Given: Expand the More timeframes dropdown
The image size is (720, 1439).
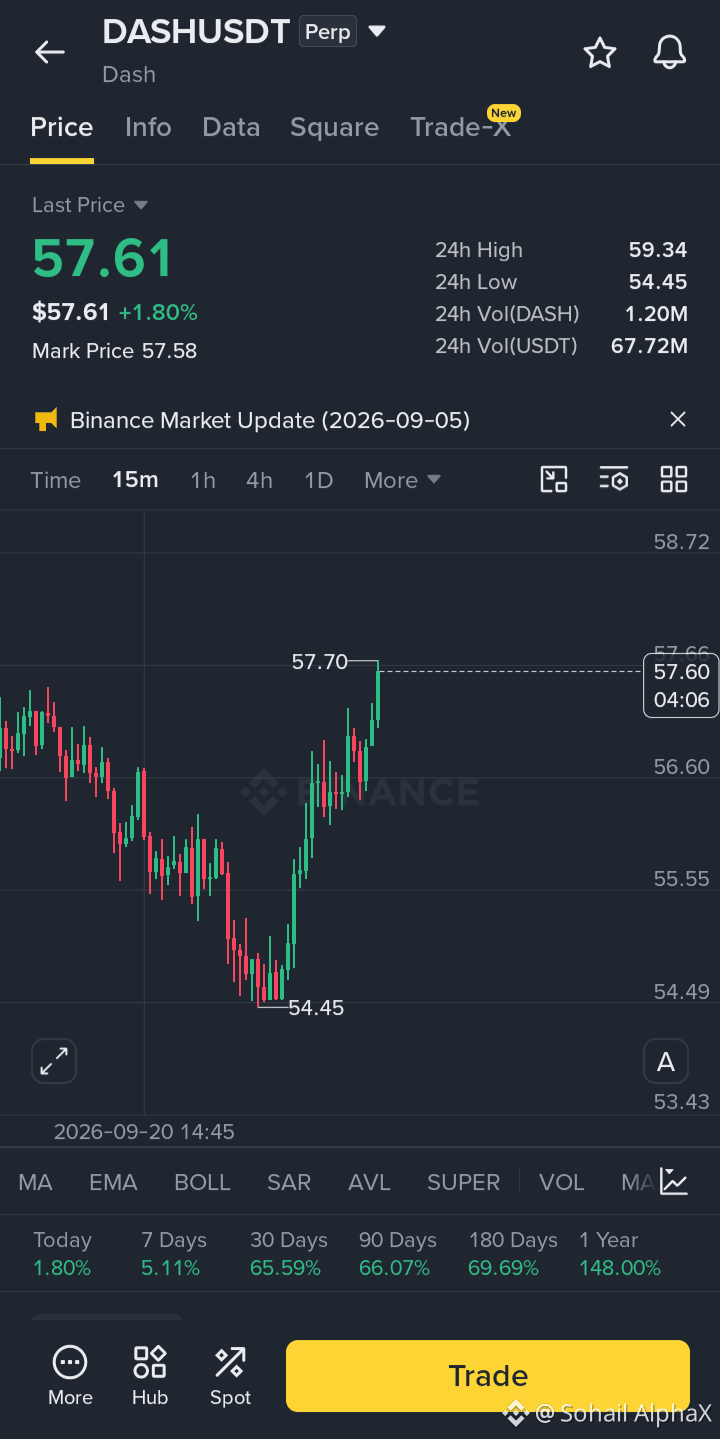Looking at the screenshot, I should [x=402, y=480].
